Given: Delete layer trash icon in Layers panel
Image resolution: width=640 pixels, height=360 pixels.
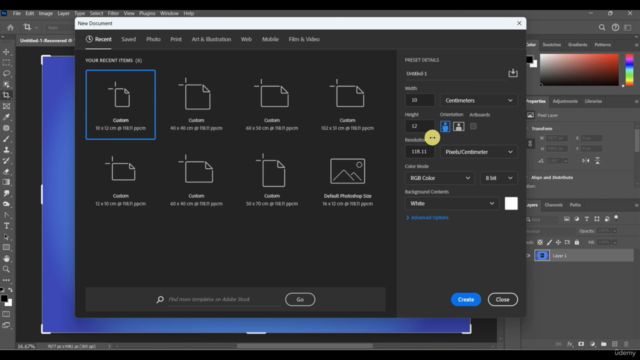Looking at the screenshot, I should (x=626, y=344).
